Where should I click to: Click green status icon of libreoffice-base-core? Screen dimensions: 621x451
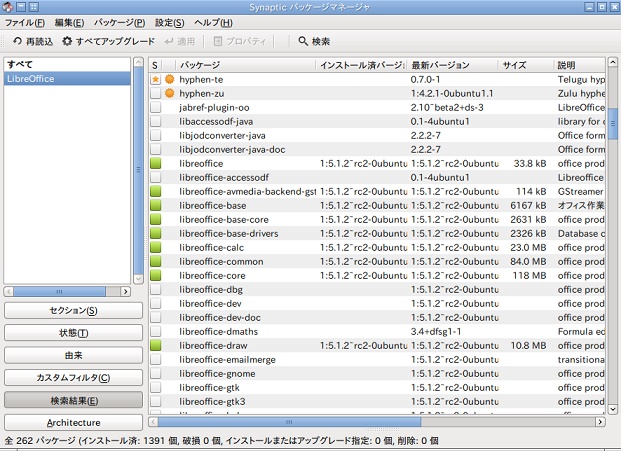(156, 219)
